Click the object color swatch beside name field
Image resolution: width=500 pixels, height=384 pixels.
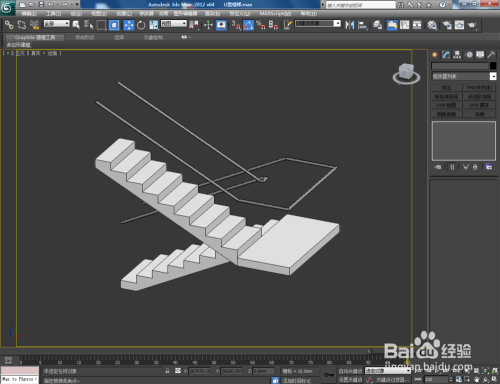[x=493, y=66]
